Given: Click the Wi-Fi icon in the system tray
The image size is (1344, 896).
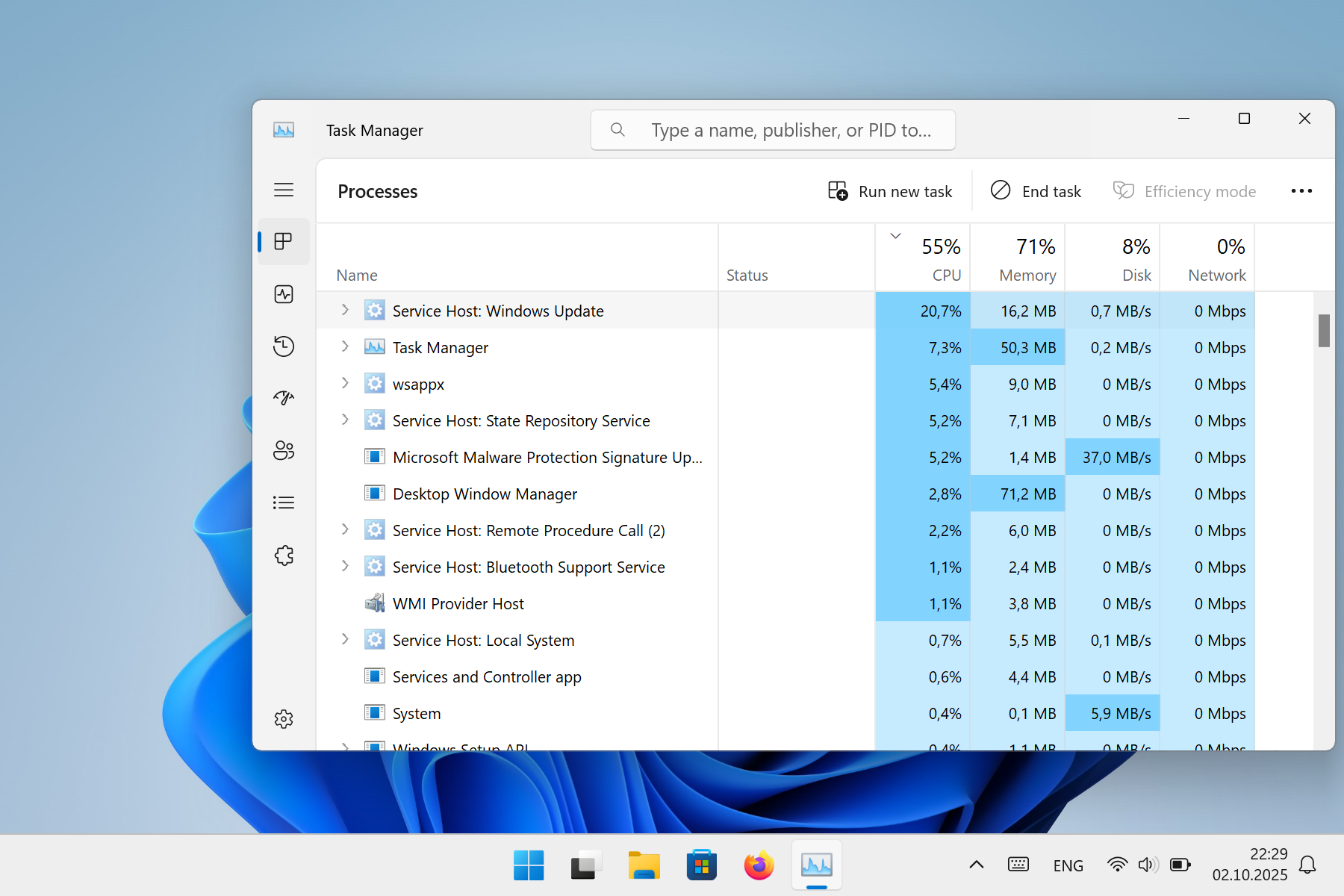Looking at the screenshot, I should click(1117, 865).
